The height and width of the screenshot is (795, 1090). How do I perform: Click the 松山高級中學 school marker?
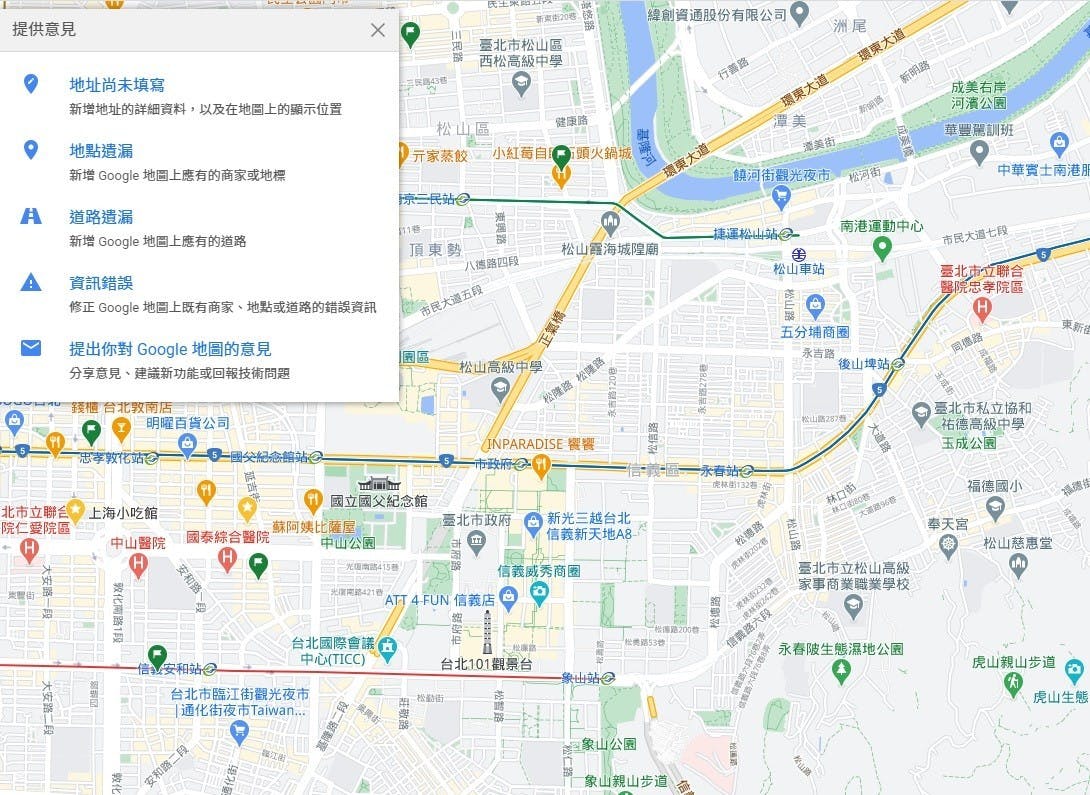(500, 389)
